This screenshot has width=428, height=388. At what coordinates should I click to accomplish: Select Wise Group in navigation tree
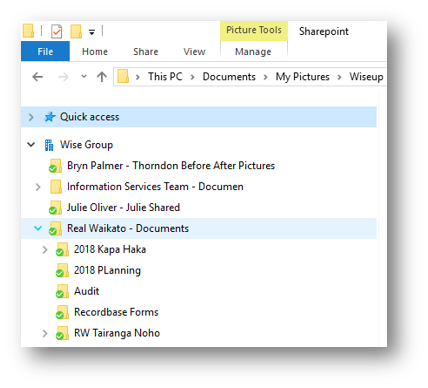[x=86, y=145]
